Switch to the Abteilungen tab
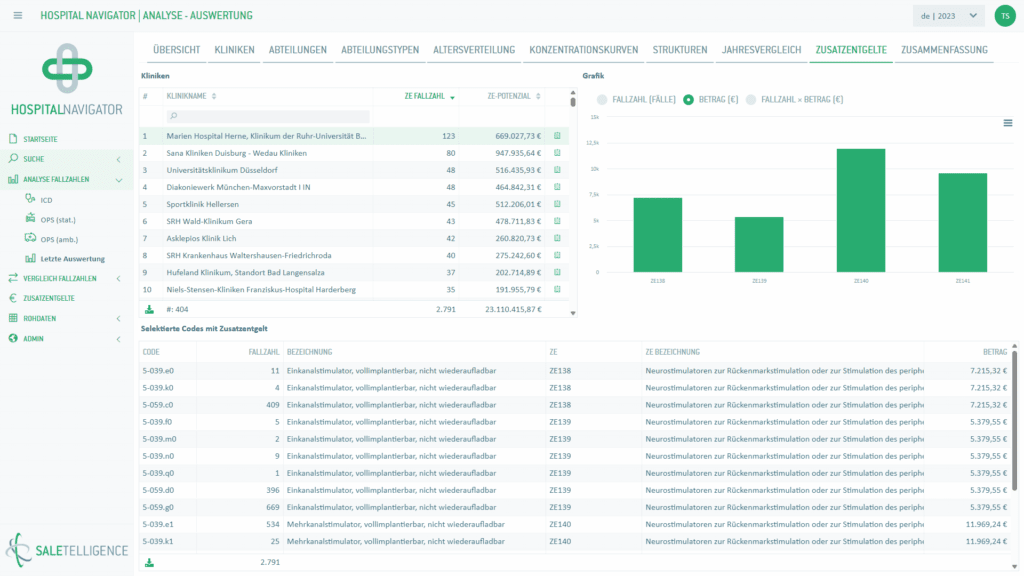The width and height of the screenshot is (1024, 576). 298,50
